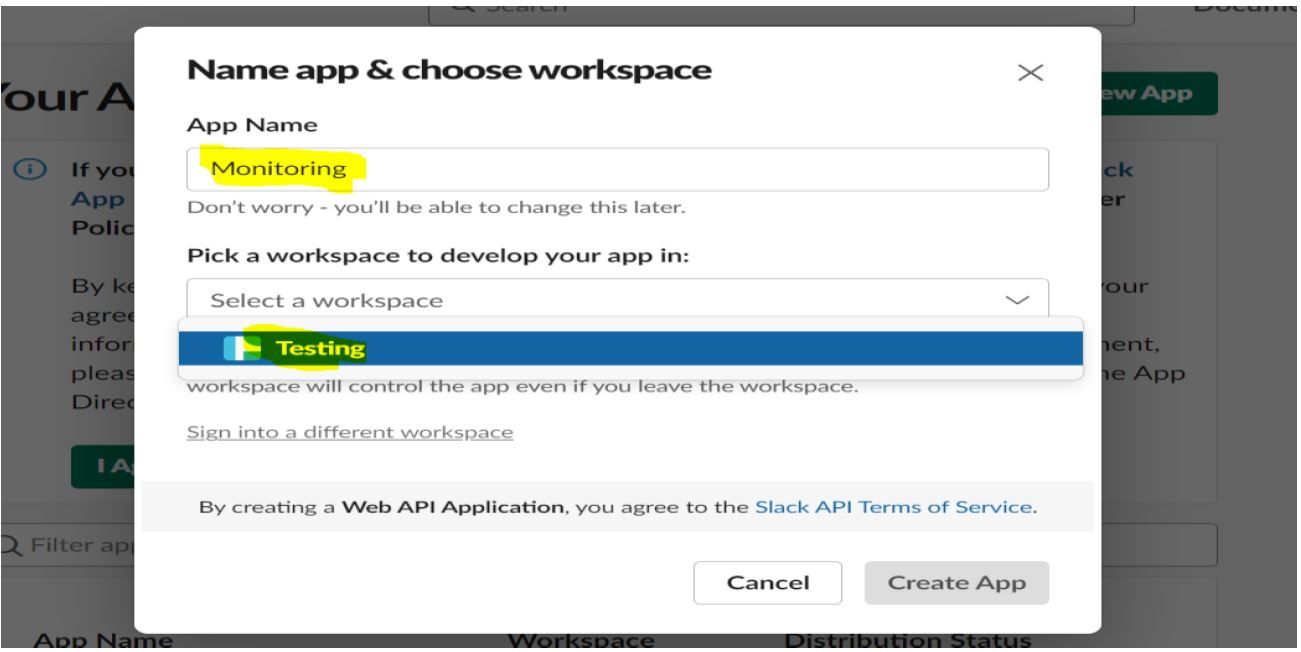Image resolution: width=1301 pixels, height=652 pixels.
Task: Click the 'Don't worry' hint text
Action: click(438, 209)
